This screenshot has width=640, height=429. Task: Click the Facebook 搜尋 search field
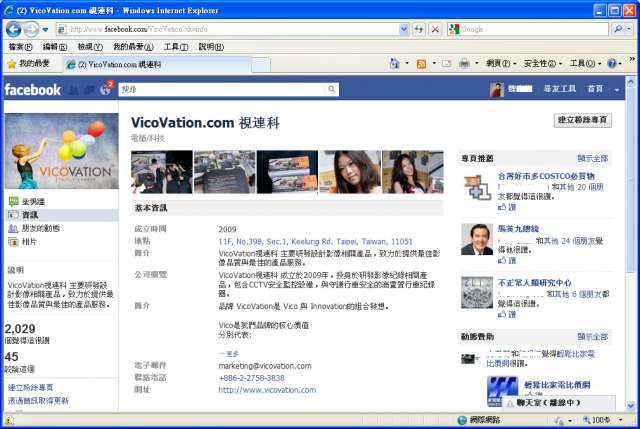tap(222, 89)
